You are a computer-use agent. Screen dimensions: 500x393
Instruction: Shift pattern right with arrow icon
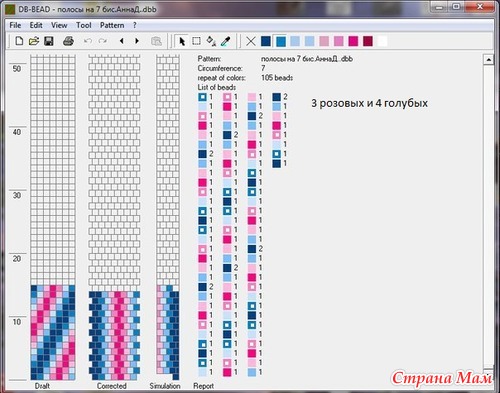[137, 41]
